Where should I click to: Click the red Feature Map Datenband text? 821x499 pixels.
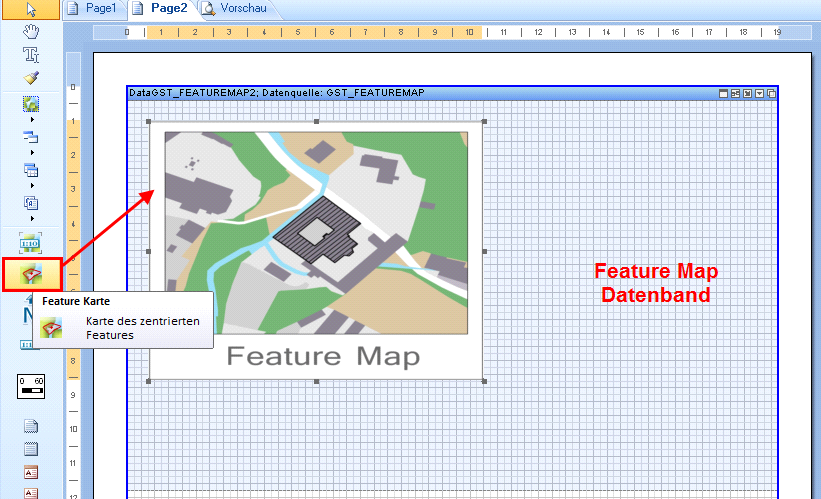click(x=655, y=283)
